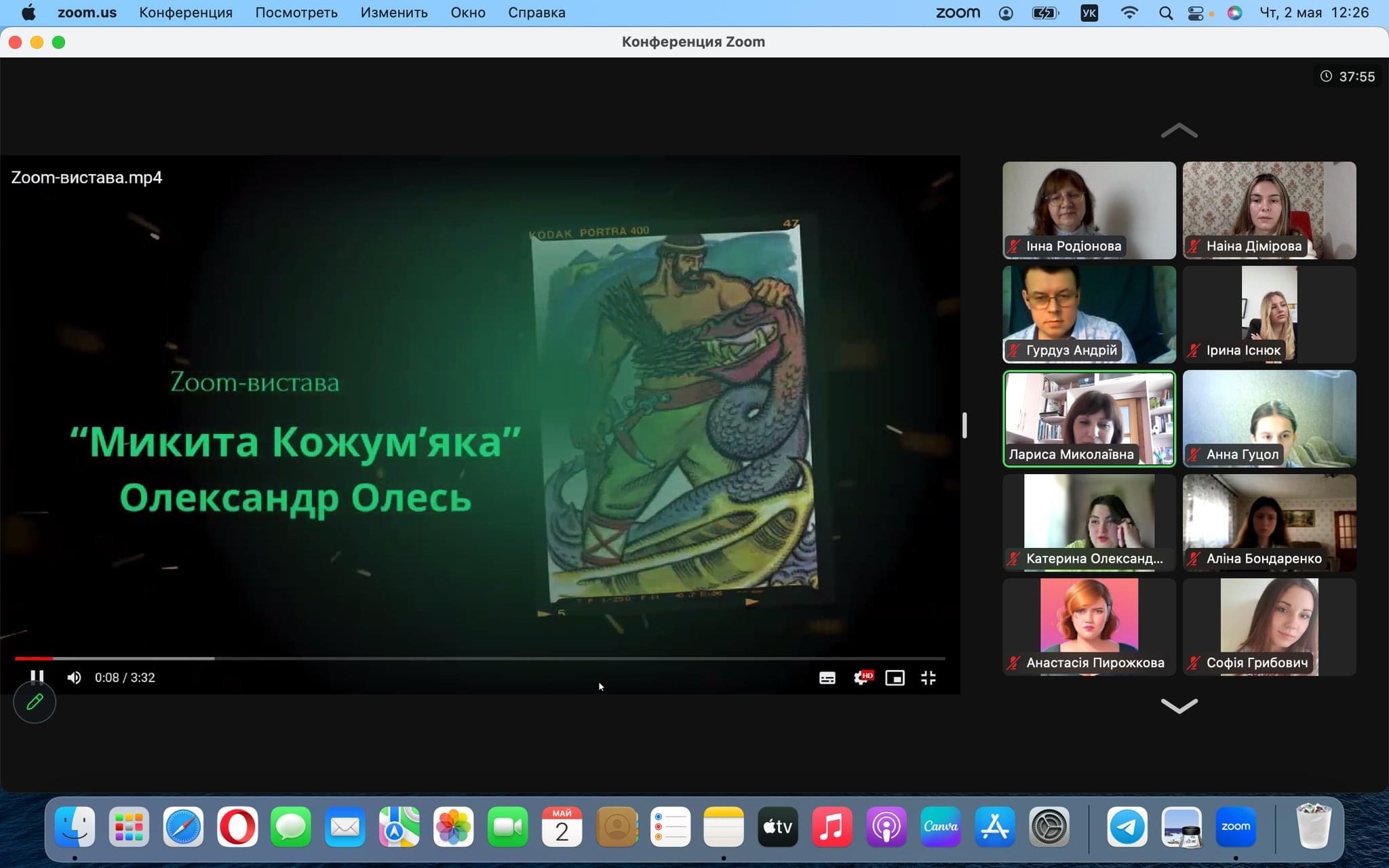Select Софія Грибович video tile

click(1270, 627)
